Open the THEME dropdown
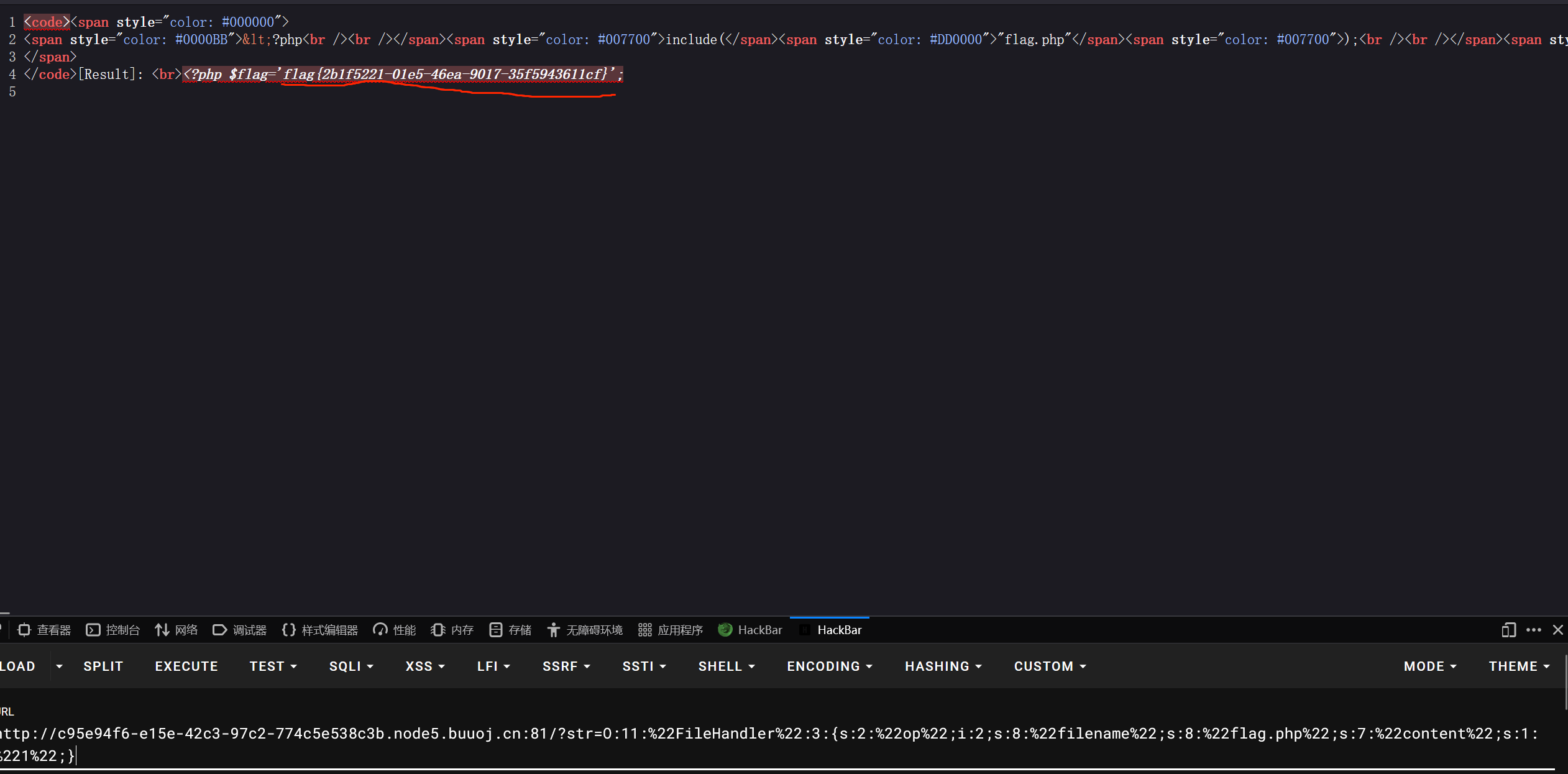This screenshot has width=1568, height=774. coord(1518,666)
